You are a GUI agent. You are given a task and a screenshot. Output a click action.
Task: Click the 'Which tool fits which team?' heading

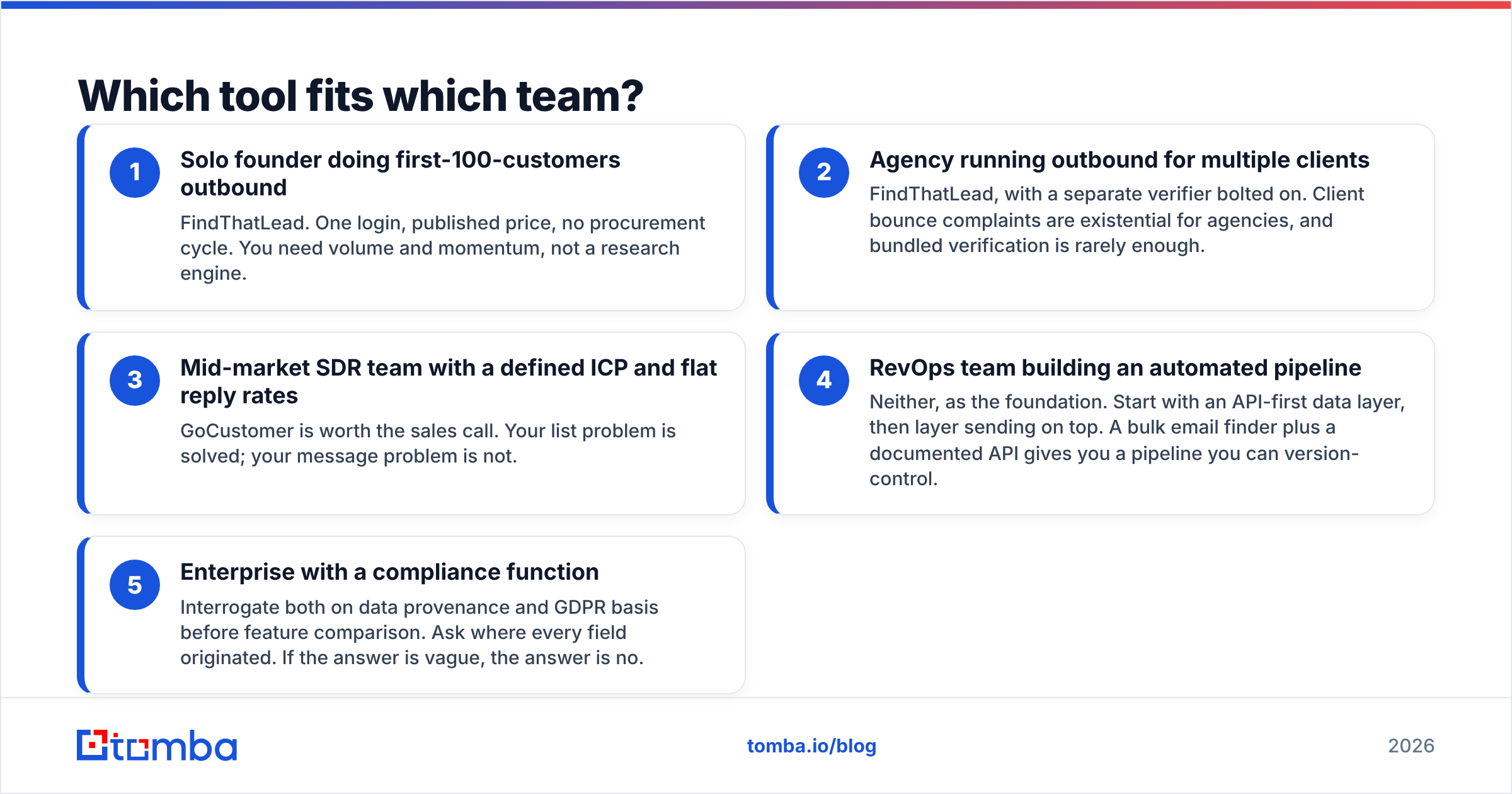360,96
